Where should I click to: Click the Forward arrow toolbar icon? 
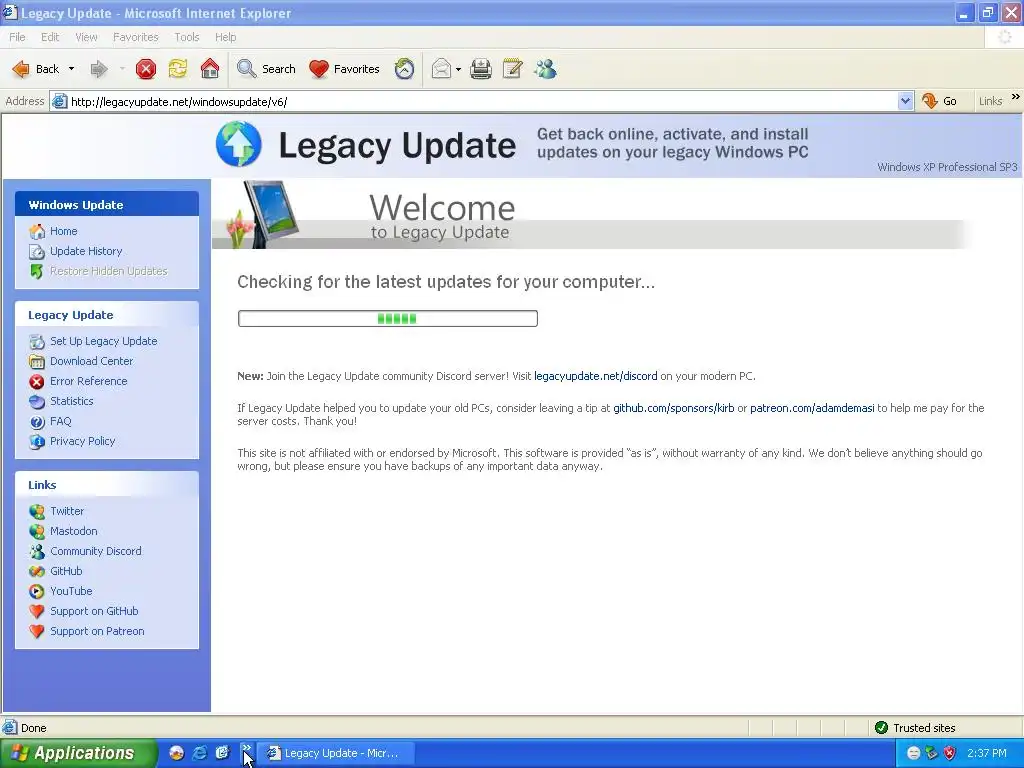point(99,69)
